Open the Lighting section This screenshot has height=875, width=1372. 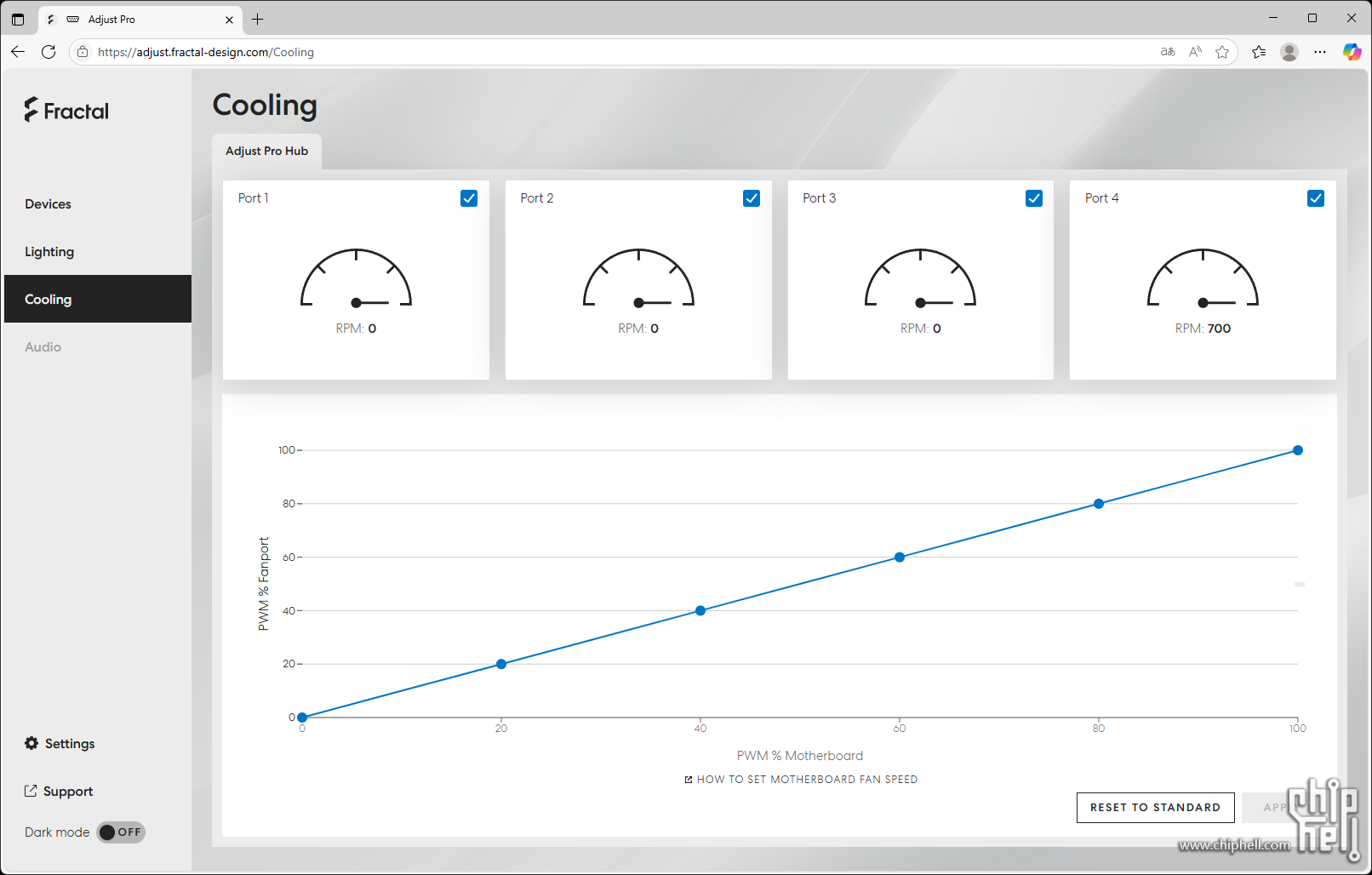(98, 251)
